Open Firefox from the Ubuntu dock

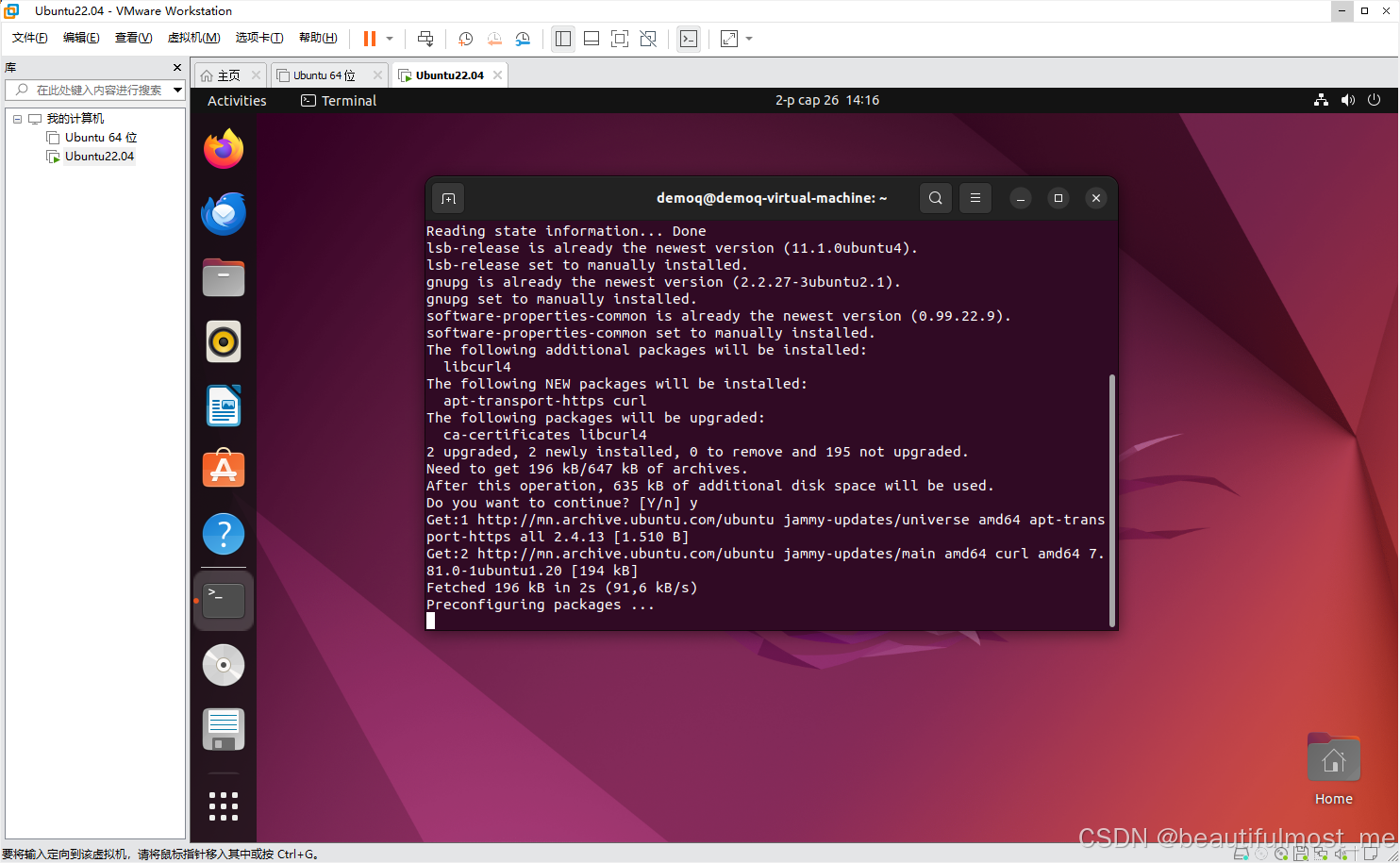pyautogui.click(x=224, y=149)
